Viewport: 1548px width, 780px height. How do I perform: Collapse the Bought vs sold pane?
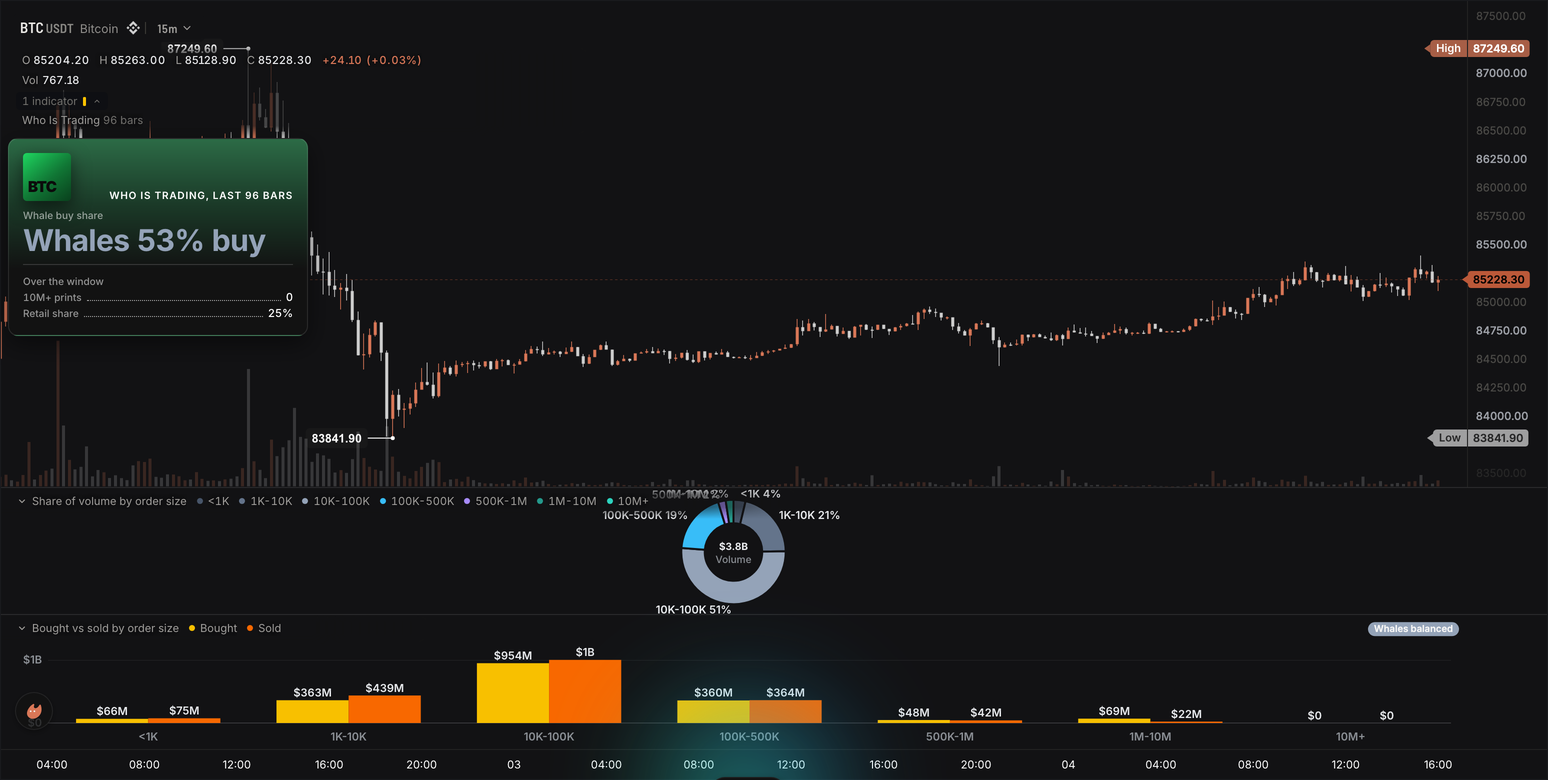(22, 628)
